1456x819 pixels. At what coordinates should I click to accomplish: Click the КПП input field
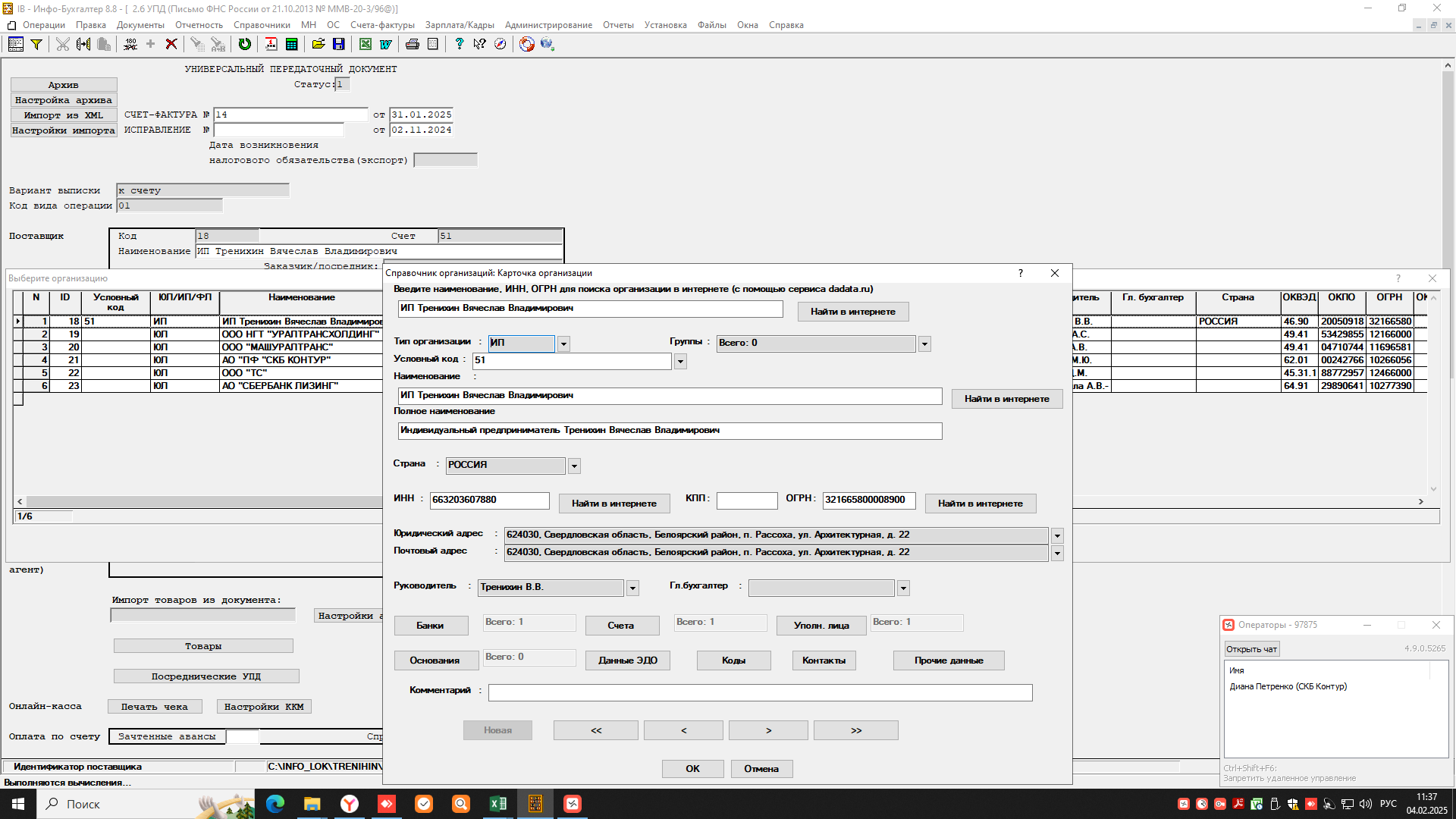pos(747,500)
